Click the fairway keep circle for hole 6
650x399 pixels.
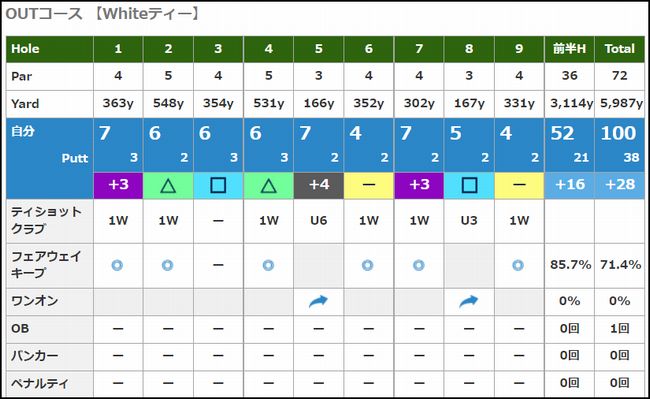tap(367, 265)
